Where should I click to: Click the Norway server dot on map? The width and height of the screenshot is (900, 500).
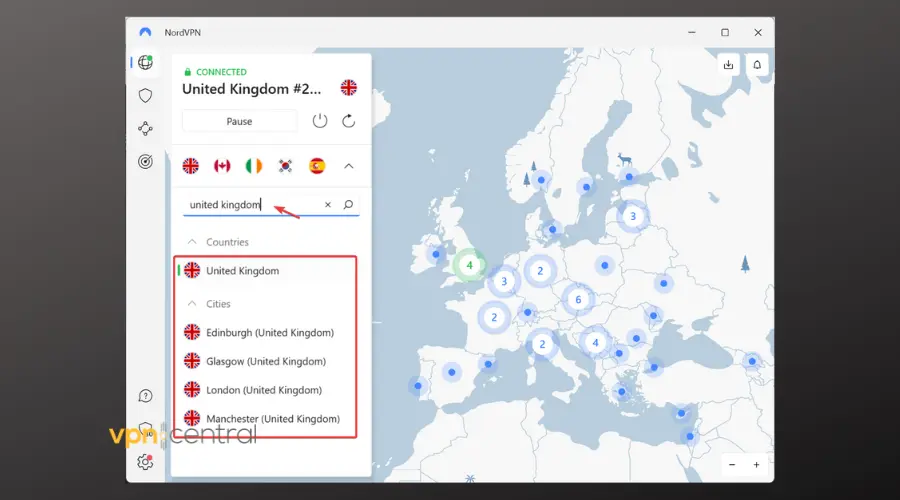[541, 180]
